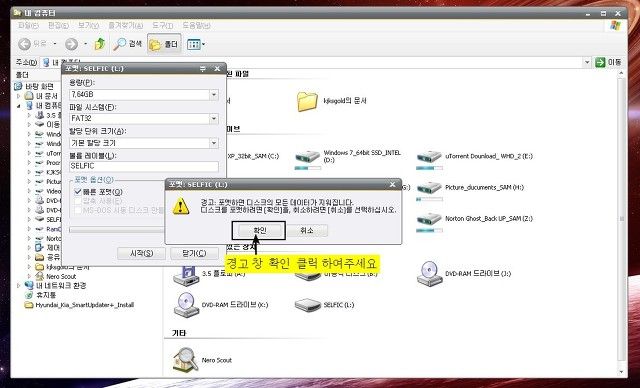
Task: Open the Back button history dropdown arrow
Action: point(55,44)
